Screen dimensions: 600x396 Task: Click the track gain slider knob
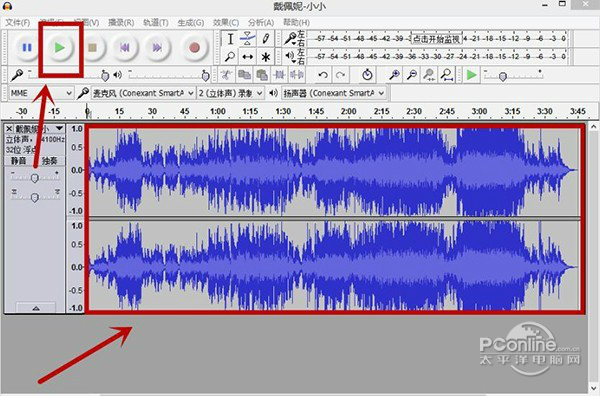tap(34, 178)
